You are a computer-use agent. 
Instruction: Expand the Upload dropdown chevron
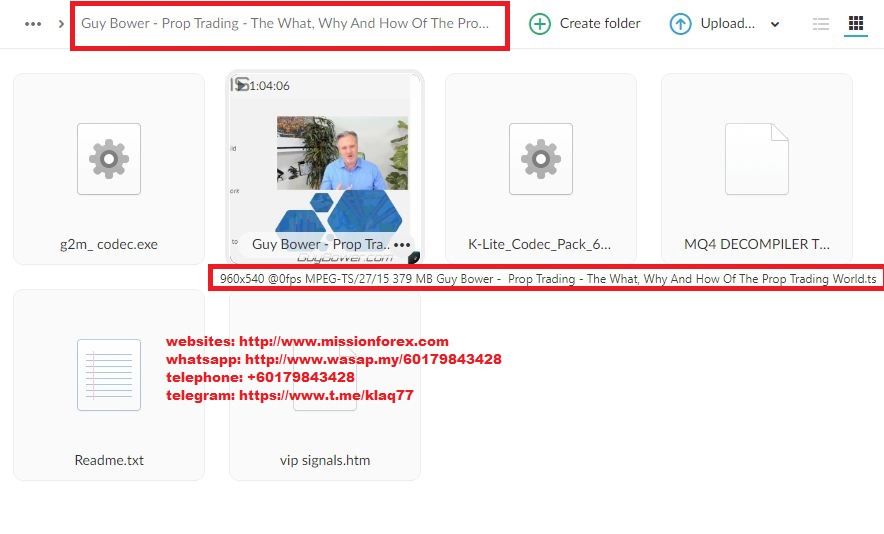pyautogui.click(x=775, y=25)
